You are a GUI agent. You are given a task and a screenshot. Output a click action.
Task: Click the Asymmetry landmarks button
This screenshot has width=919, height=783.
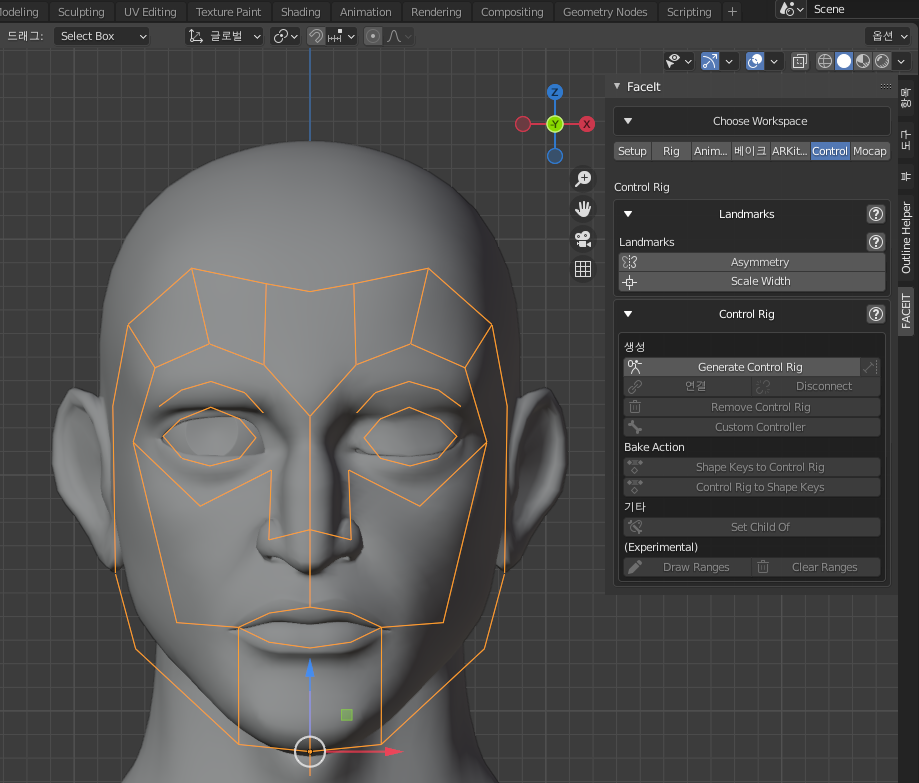pos(759,262)
